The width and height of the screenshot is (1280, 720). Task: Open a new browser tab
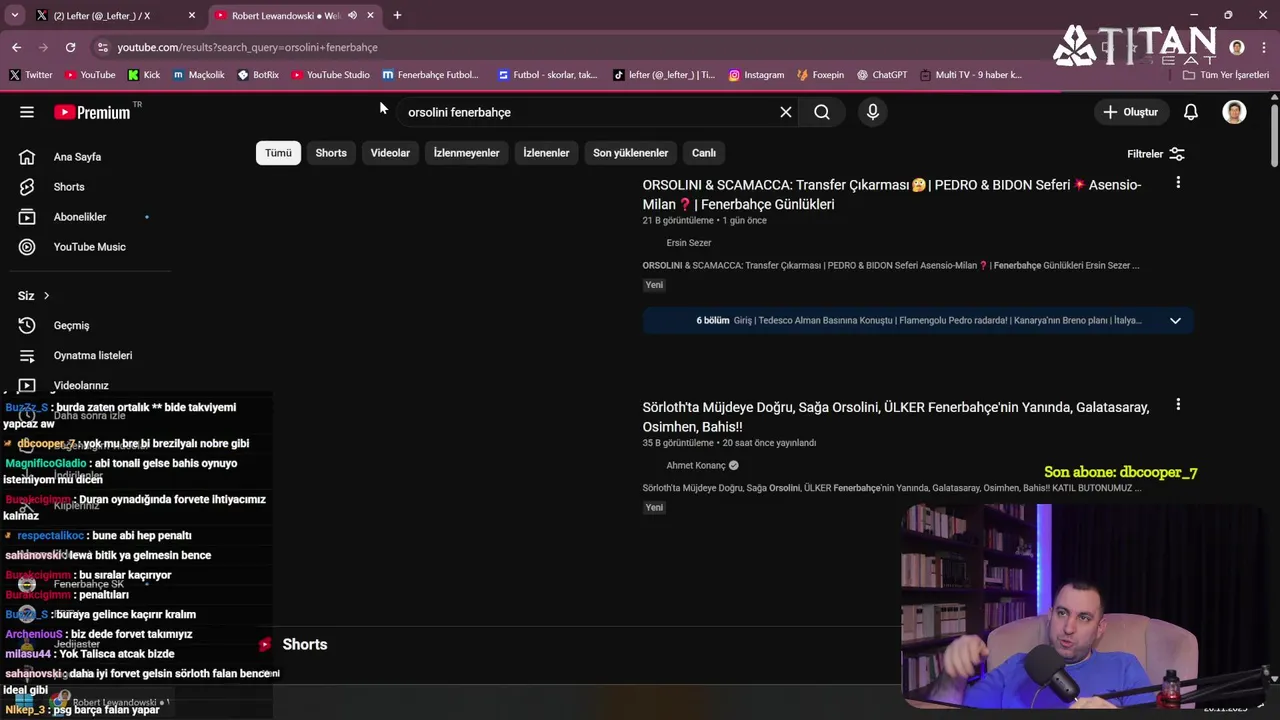tap(397, 15)
